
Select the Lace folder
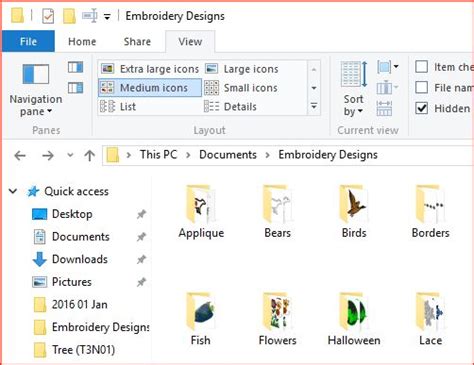430,319
